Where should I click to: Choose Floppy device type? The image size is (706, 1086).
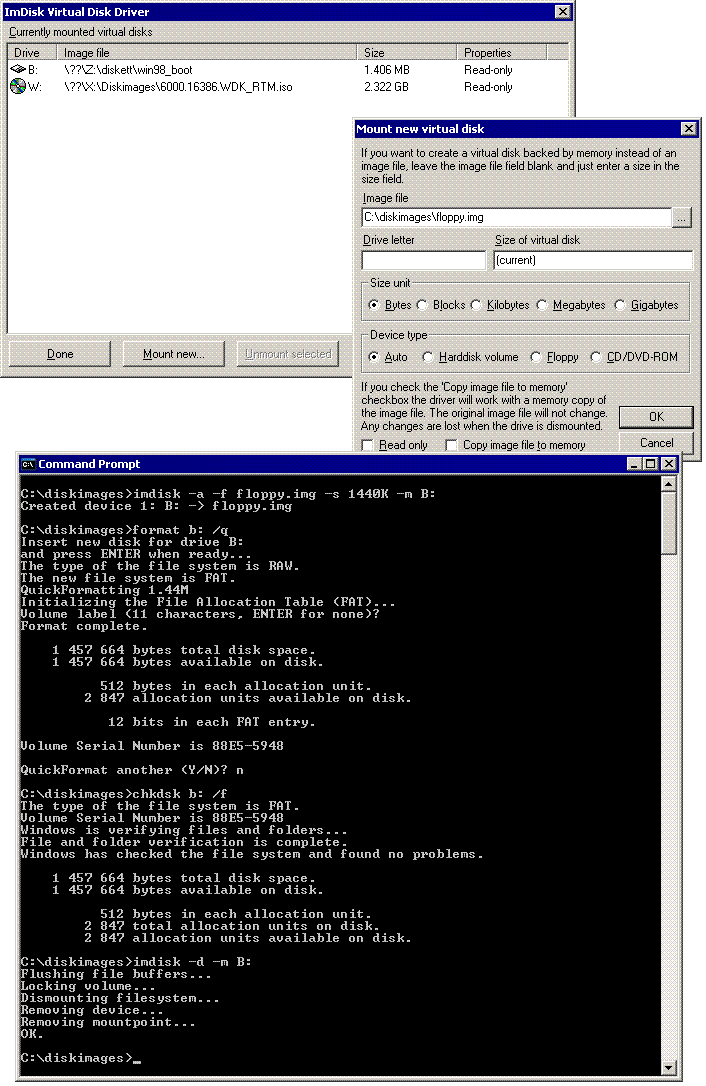point(536,357)
